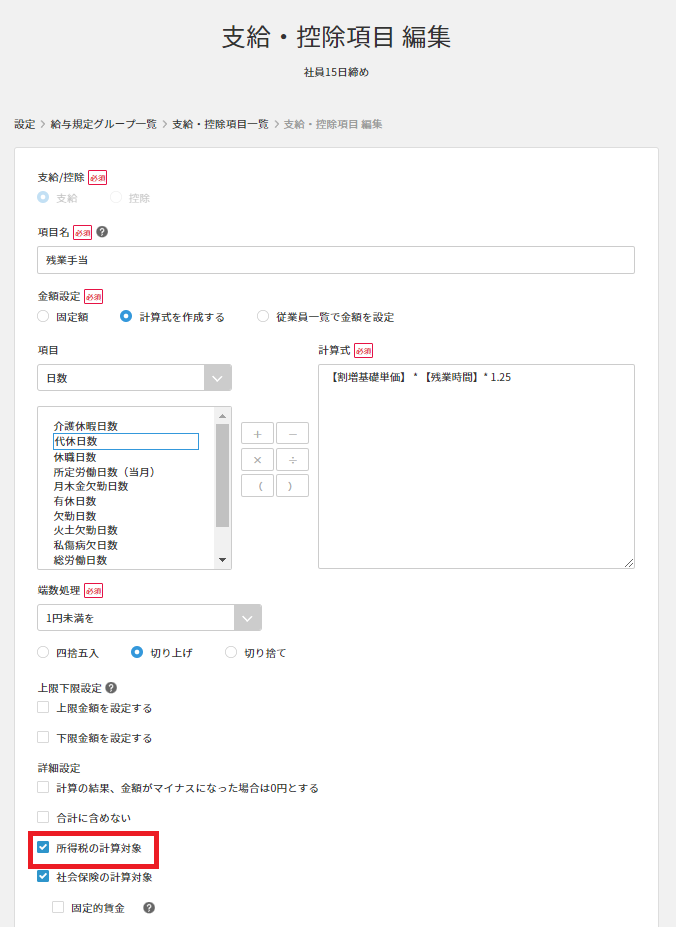The height and width of the screenshot is (927, 676).
Task: Go to 給与規定グループ一覧 breadcrumb link
Action: coord(103,124)
